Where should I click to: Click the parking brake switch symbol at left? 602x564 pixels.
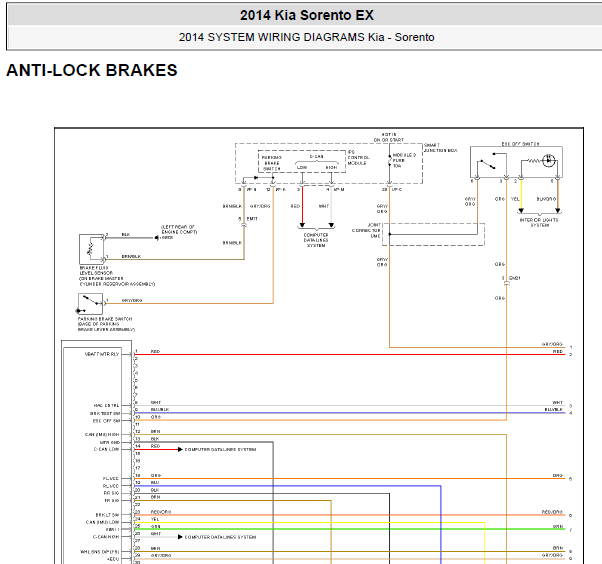click(90, 303)
